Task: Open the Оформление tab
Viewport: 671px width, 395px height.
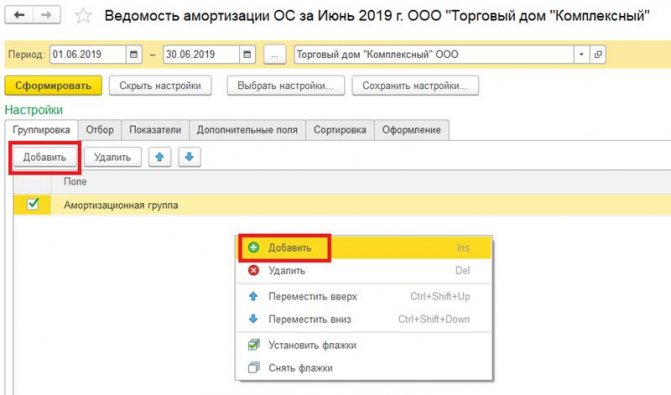Action: pos(411,130)
